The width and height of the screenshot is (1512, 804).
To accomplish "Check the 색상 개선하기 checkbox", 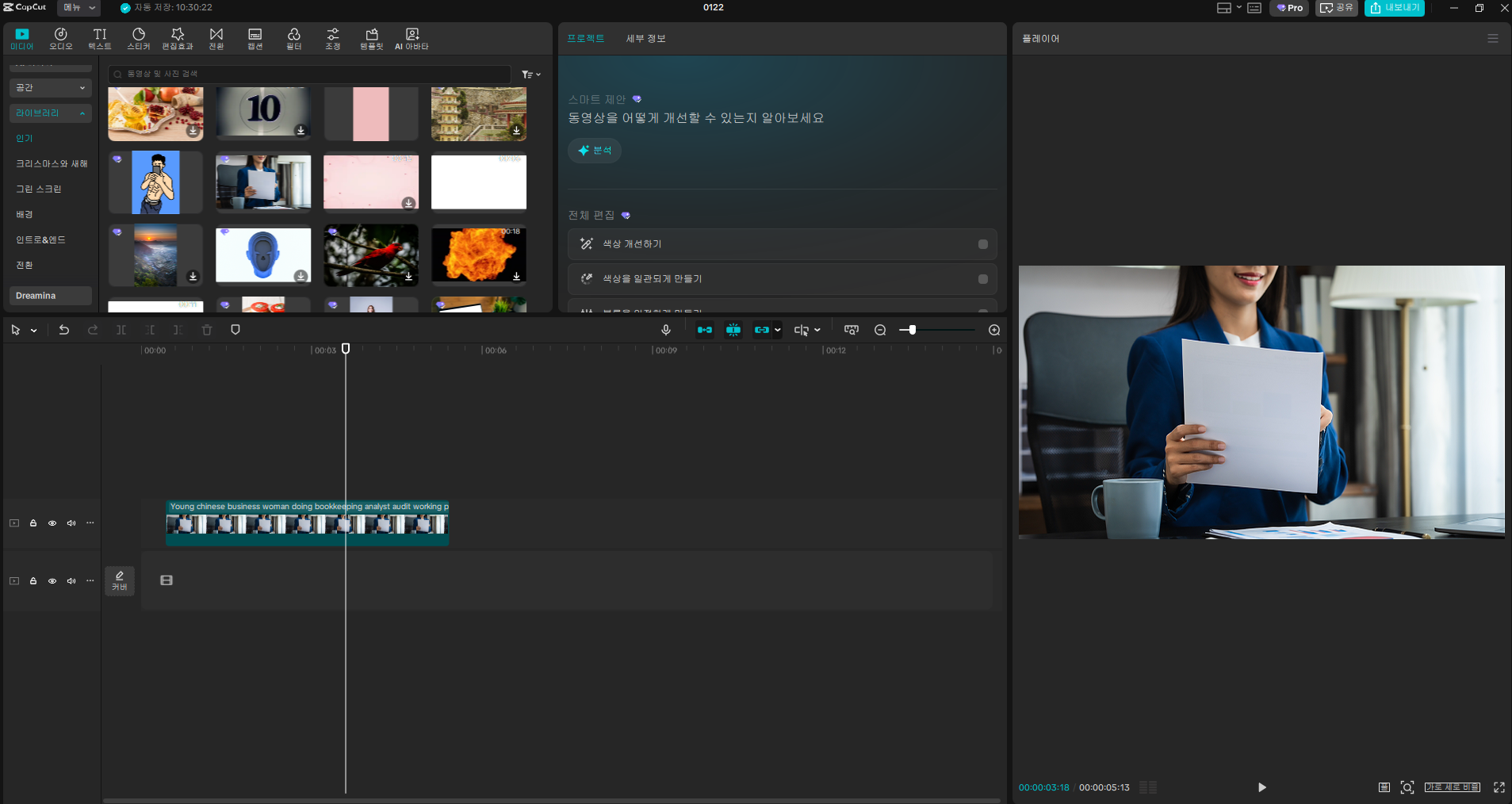I will click(x=983, y=244).
